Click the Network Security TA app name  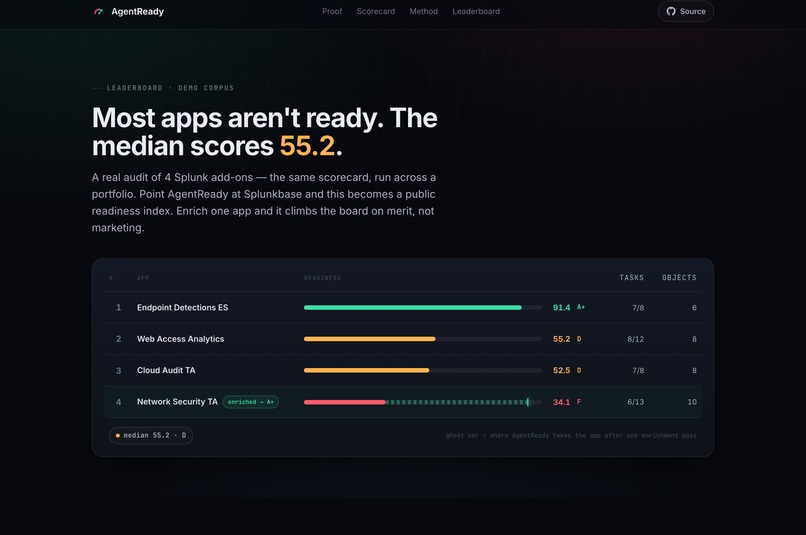pyautogui.click(x=177, y=401)
